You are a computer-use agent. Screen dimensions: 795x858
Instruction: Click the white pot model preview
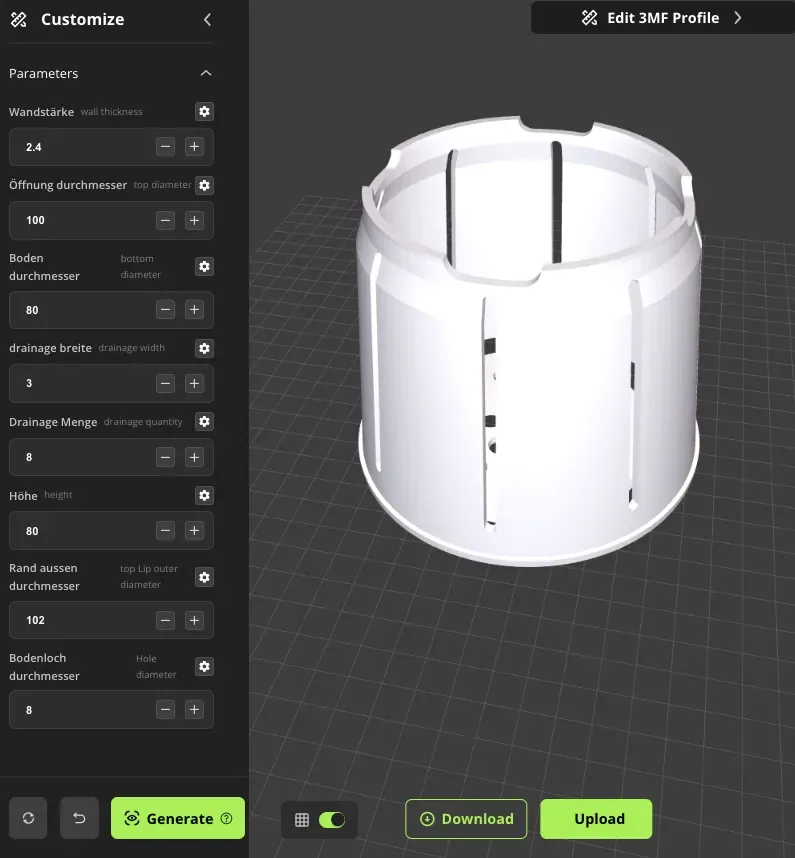click(x=529, y=342)
